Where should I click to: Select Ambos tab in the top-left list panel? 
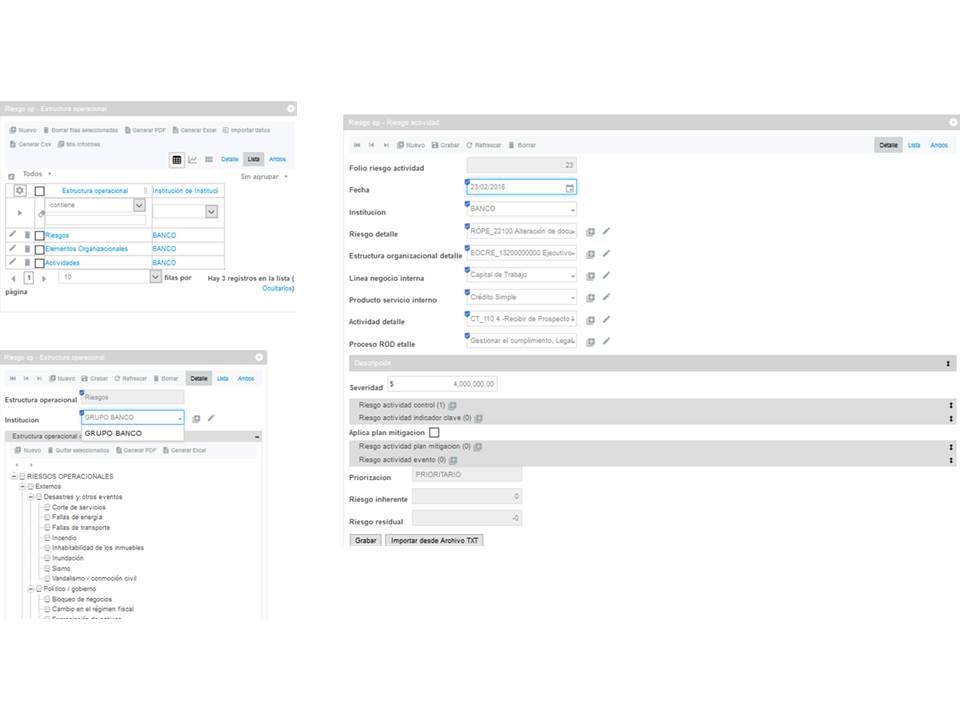click(x=278, y=159)
